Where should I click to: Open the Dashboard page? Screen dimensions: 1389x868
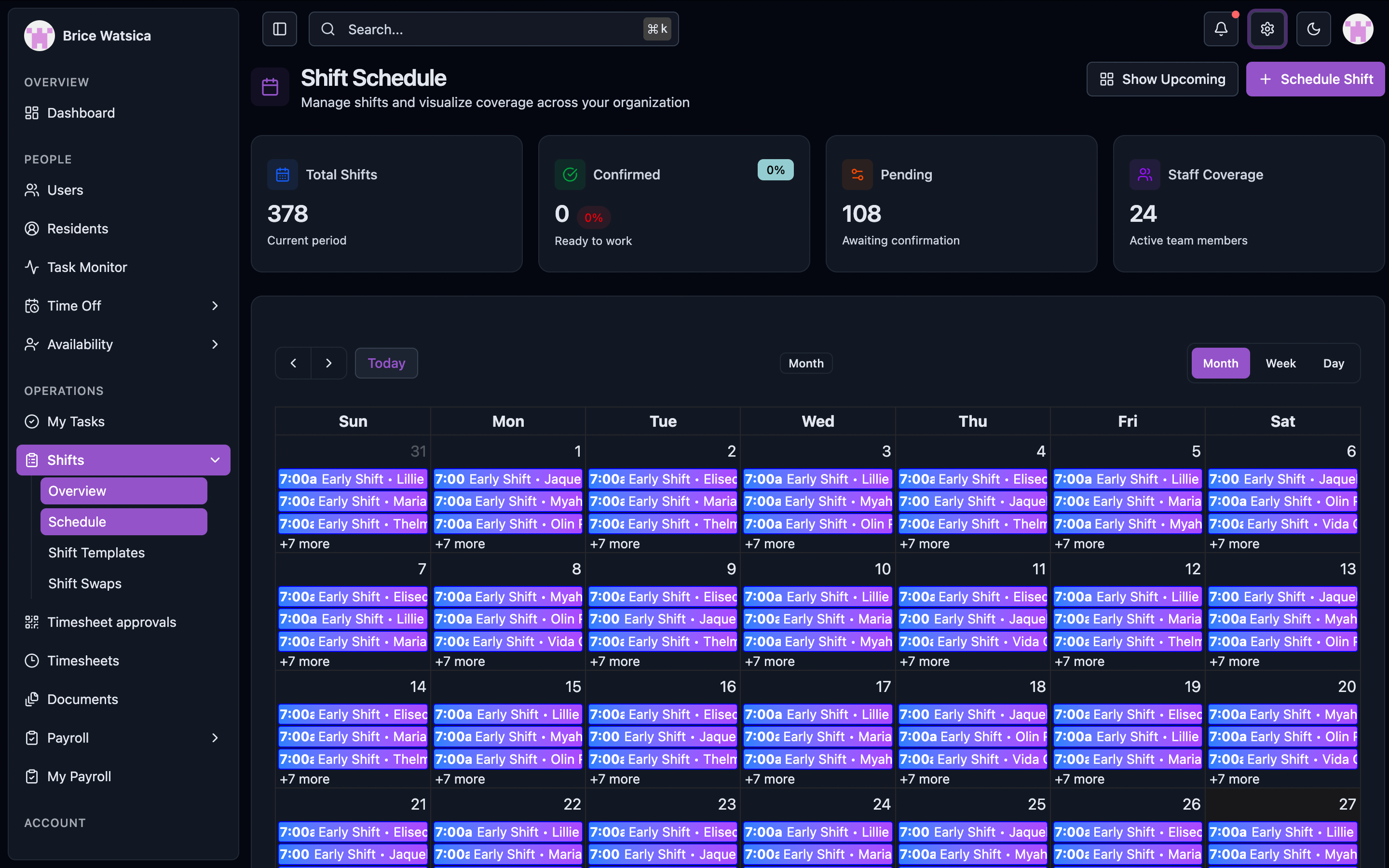123,113
